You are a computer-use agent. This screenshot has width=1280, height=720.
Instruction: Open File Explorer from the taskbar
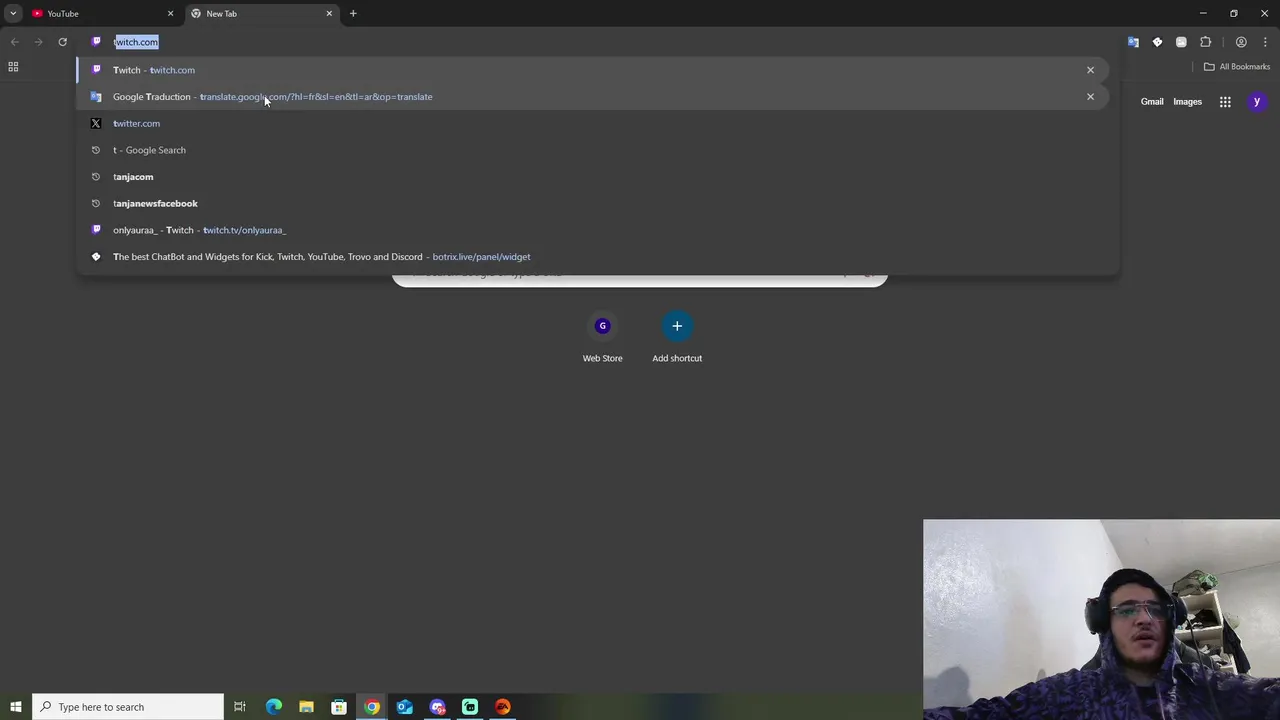(306, 707)
